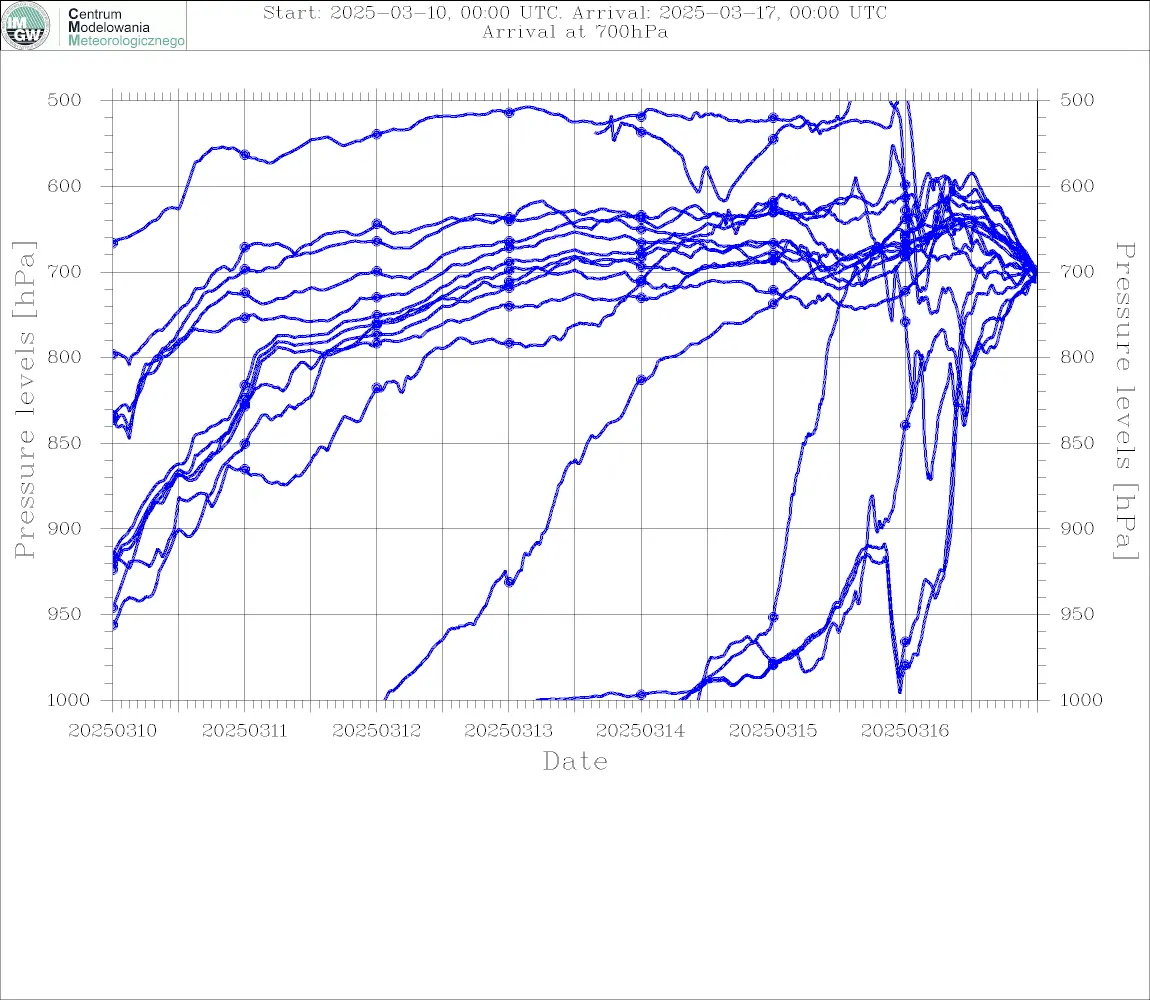
Task: Click the trajectory convergence point at 700 hPa
Action: (1036, 272)
